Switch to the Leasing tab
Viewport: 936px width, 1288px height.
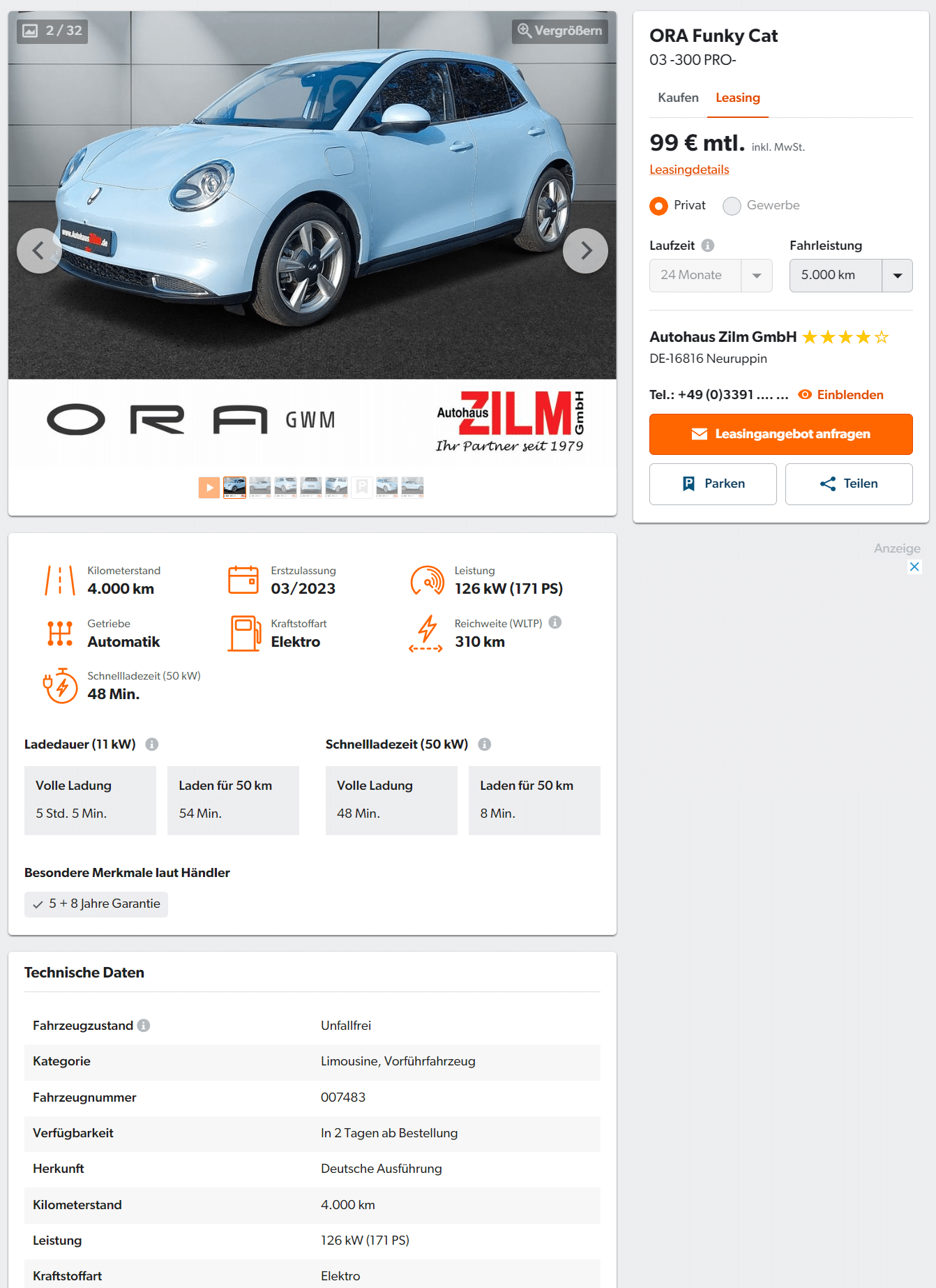pos(737,98)
